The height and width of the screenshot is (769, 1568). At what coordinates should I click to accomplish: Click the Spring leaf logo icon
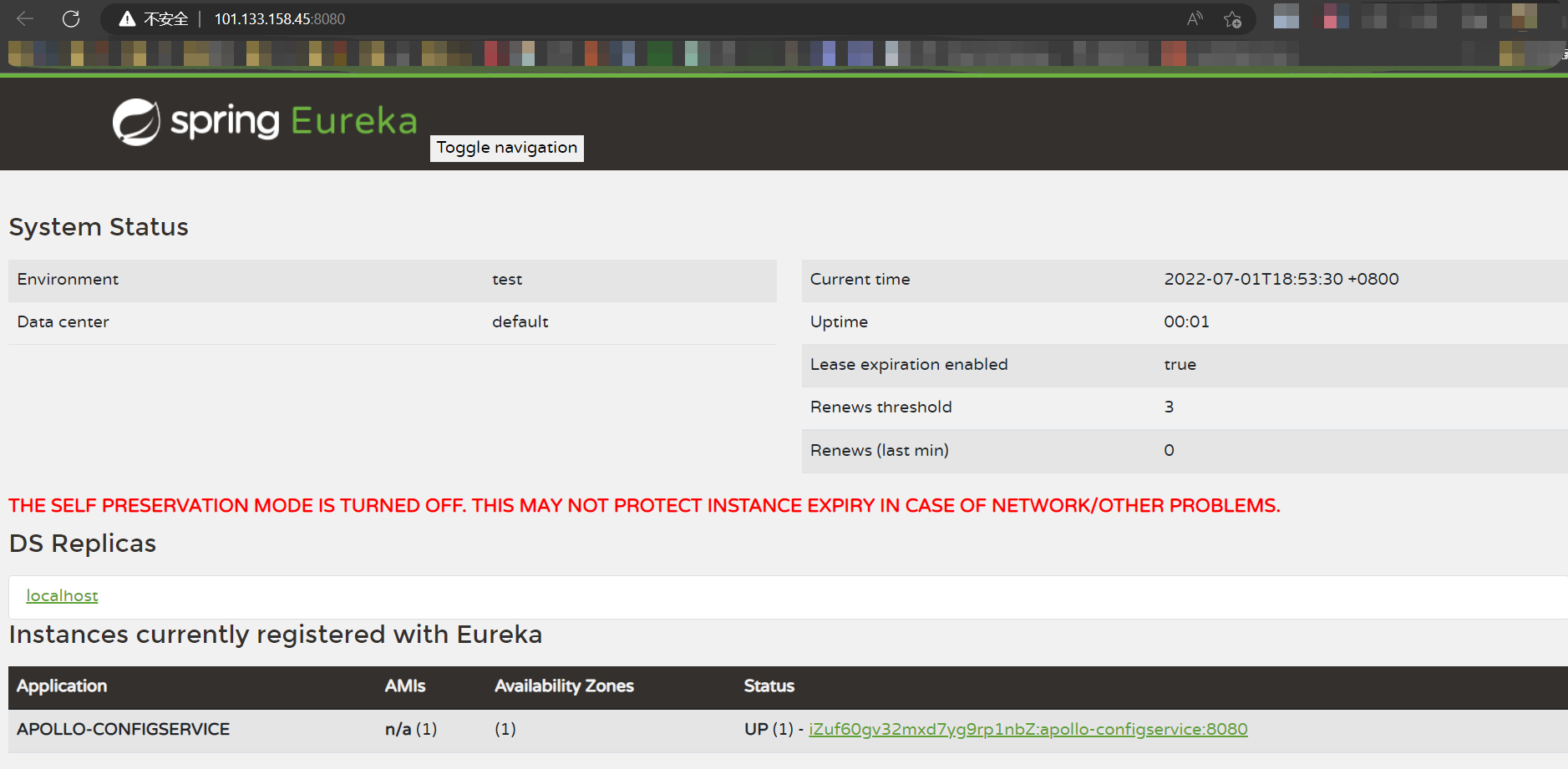136,122
